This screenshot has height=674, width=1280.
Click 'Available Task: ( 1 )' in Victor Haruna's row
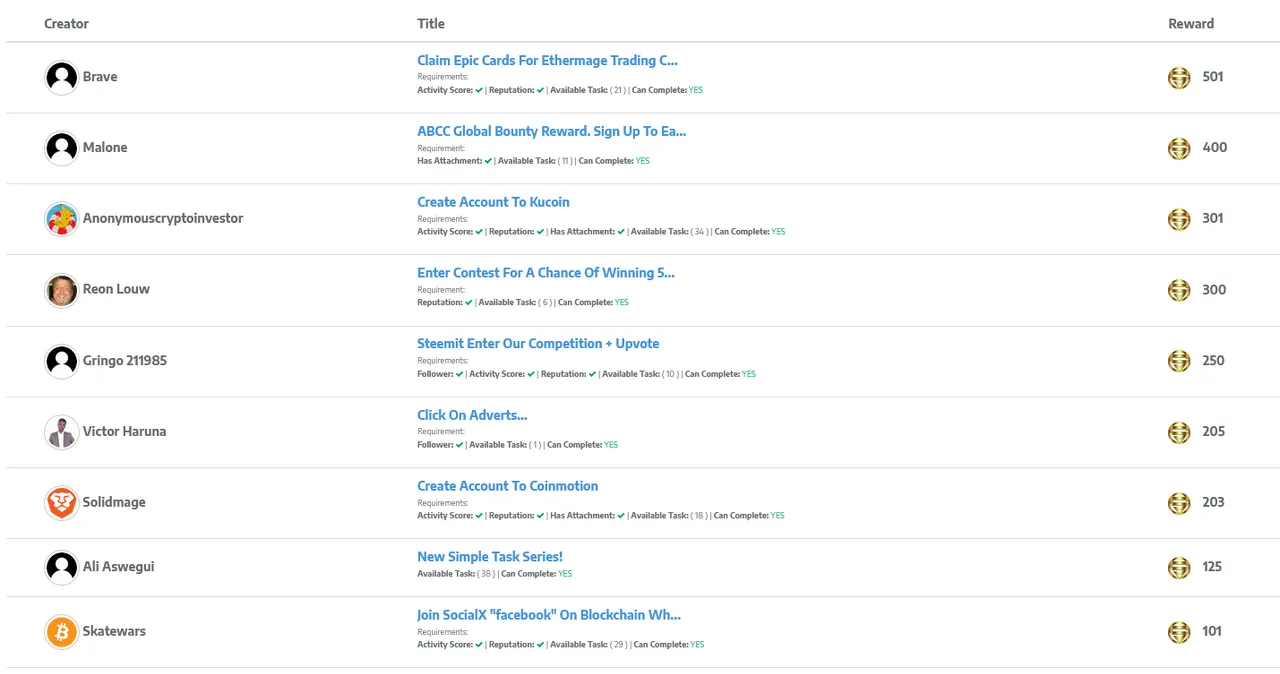coord(505,445)
